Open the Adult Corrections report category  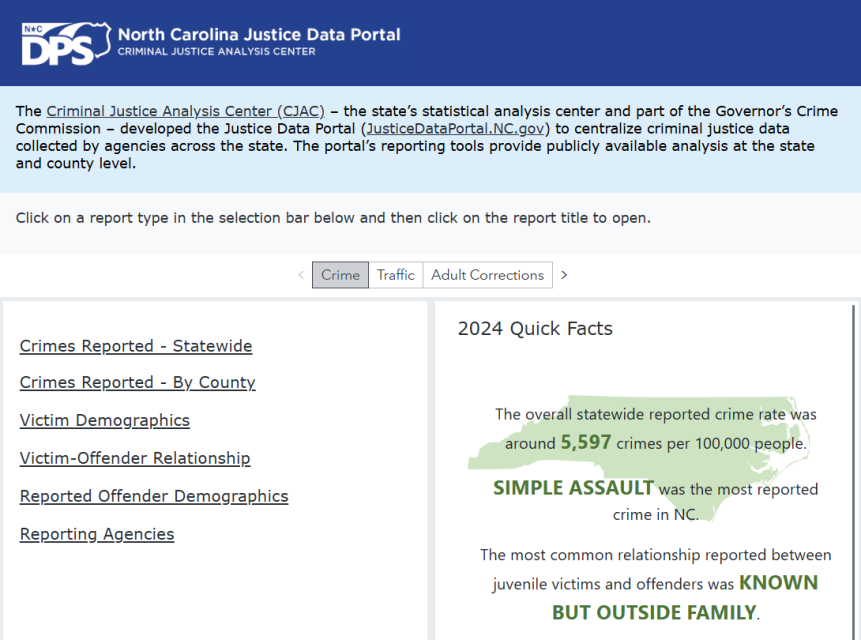(x=487, y=274)
